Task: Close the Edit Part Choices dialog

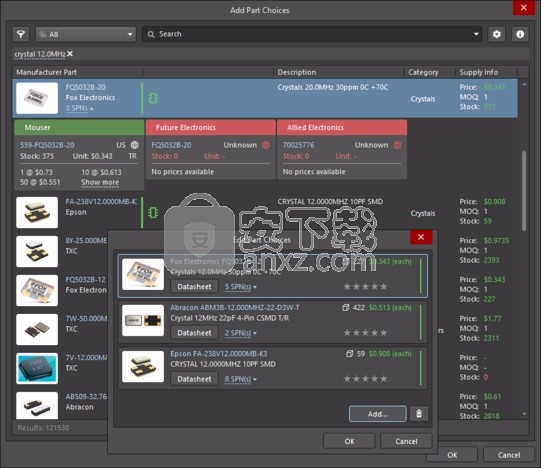Action: [421, 237]
